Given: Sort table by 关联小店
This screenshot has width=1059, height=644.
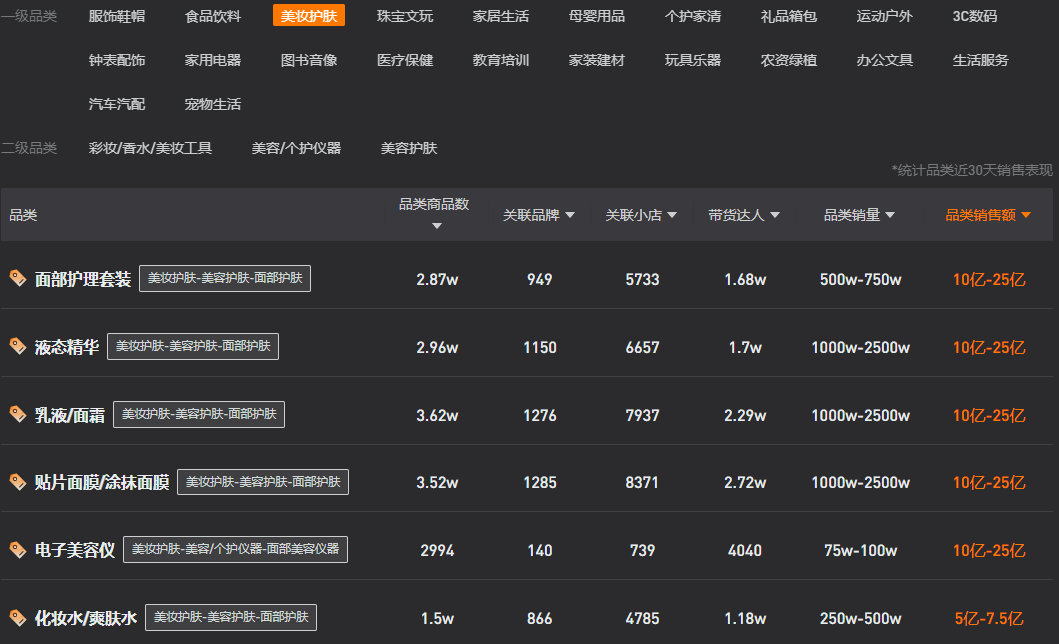Looking at the screenshot, I should [x=641, y=215].
